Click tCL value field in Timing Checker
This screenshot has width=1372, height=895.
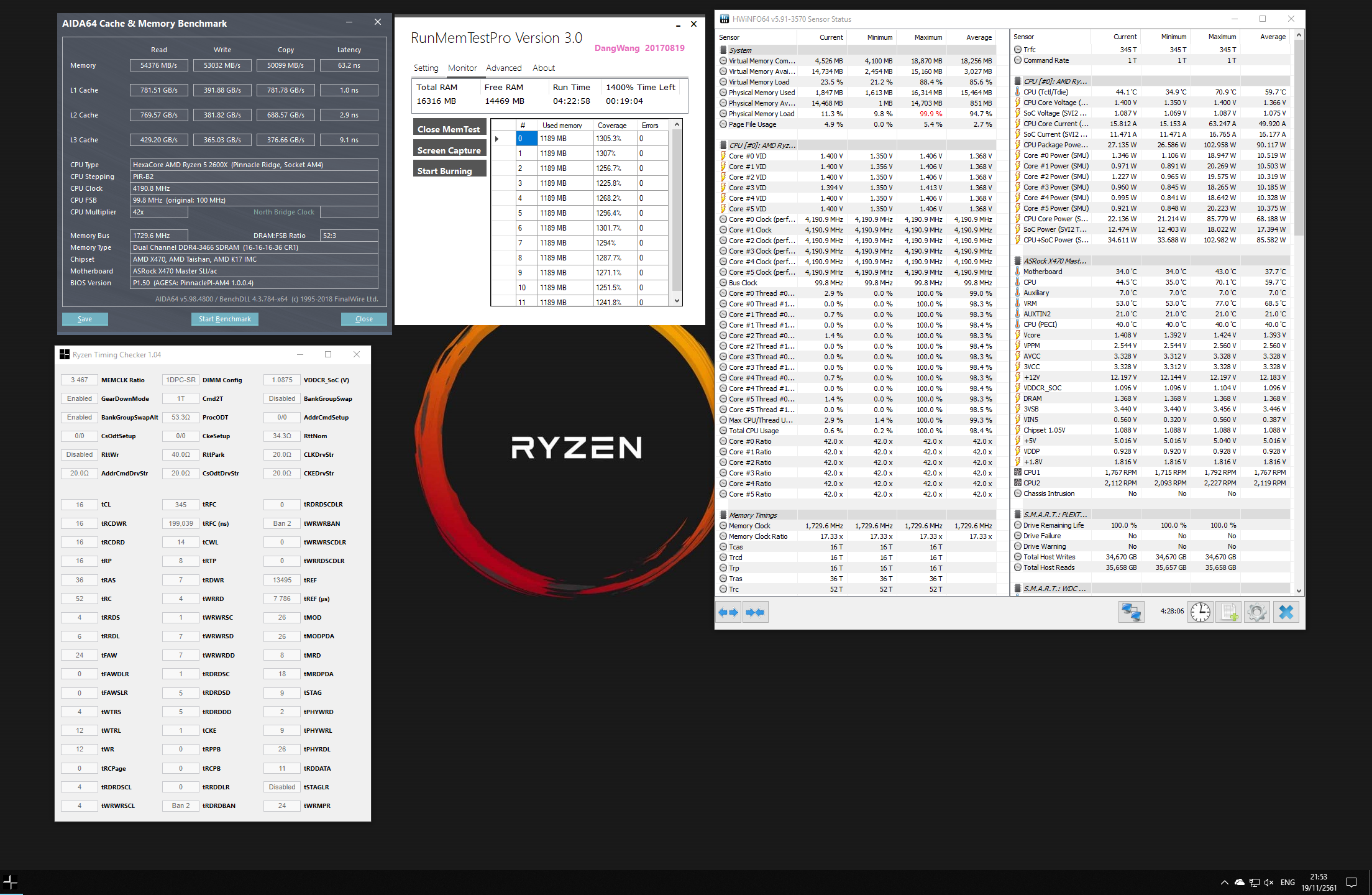point(80,505)
